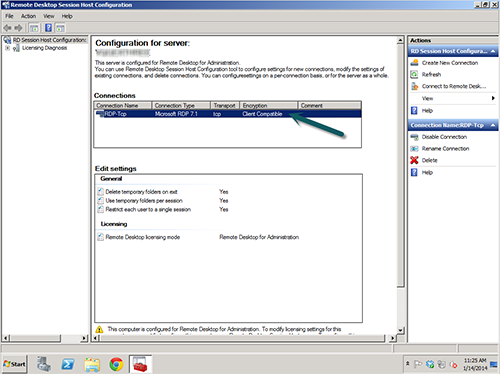Click the vertical scrollbar down arrow

[401, 330]
